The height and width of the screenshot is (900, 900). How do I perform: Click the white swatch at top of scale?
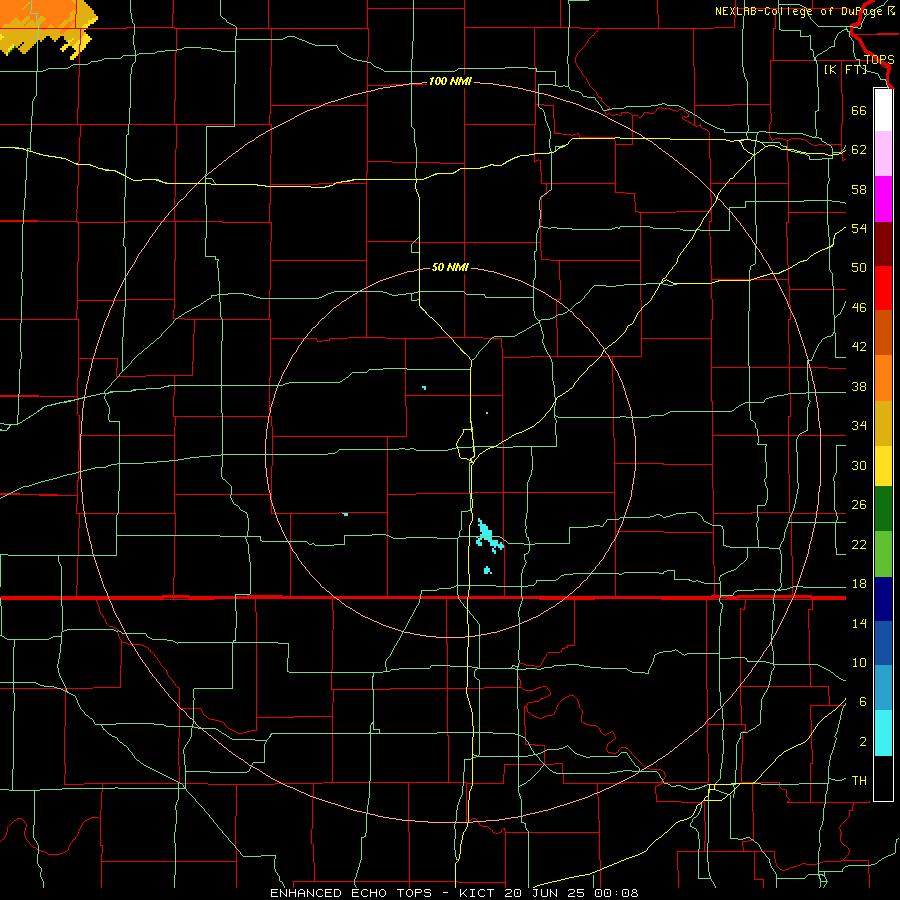coord(883,110)
